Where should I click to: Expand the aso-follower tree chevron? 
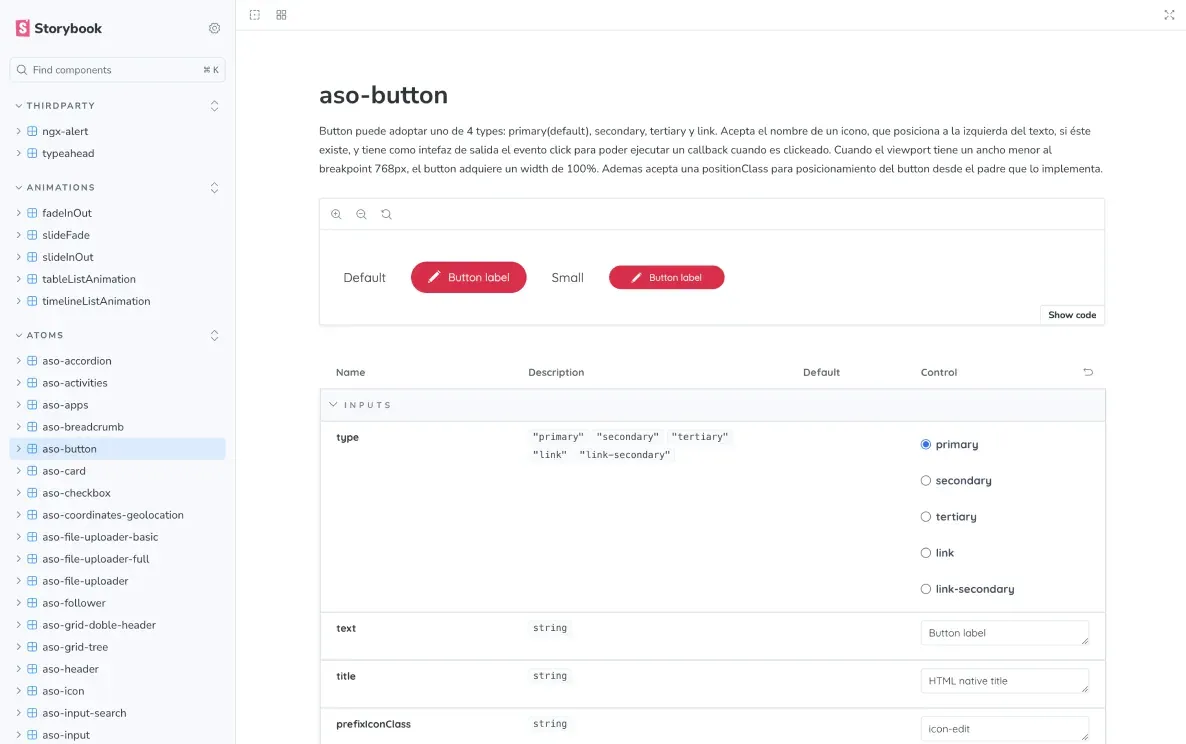(18, 603)
